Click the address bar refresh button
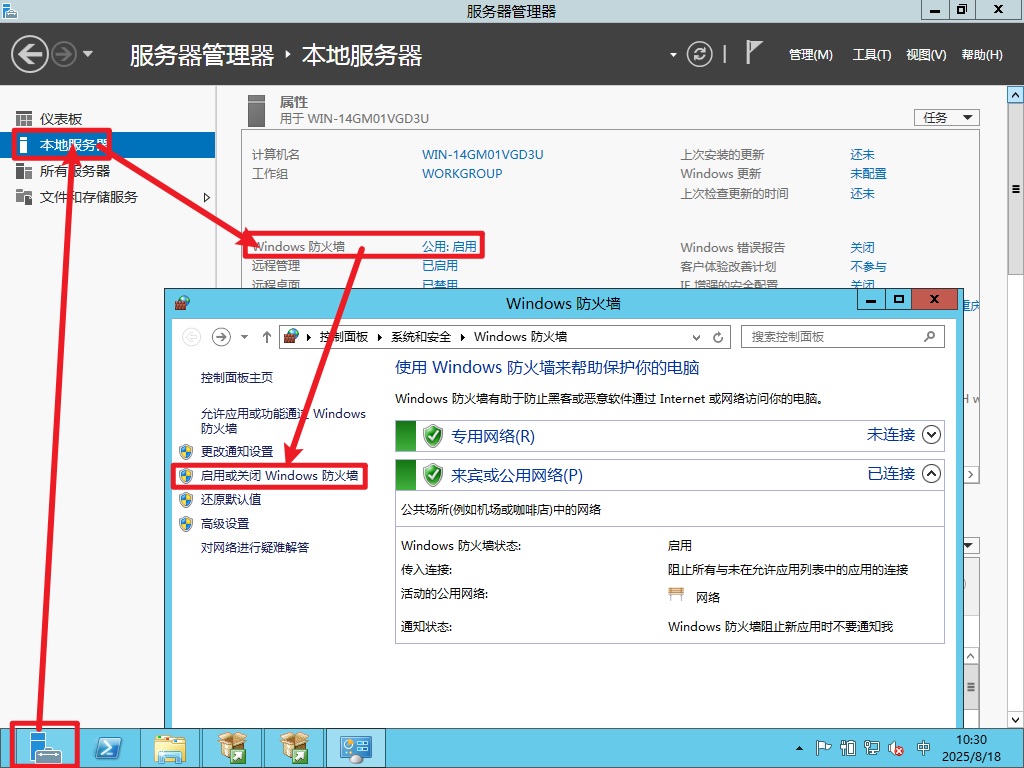 tap(718, 337)
